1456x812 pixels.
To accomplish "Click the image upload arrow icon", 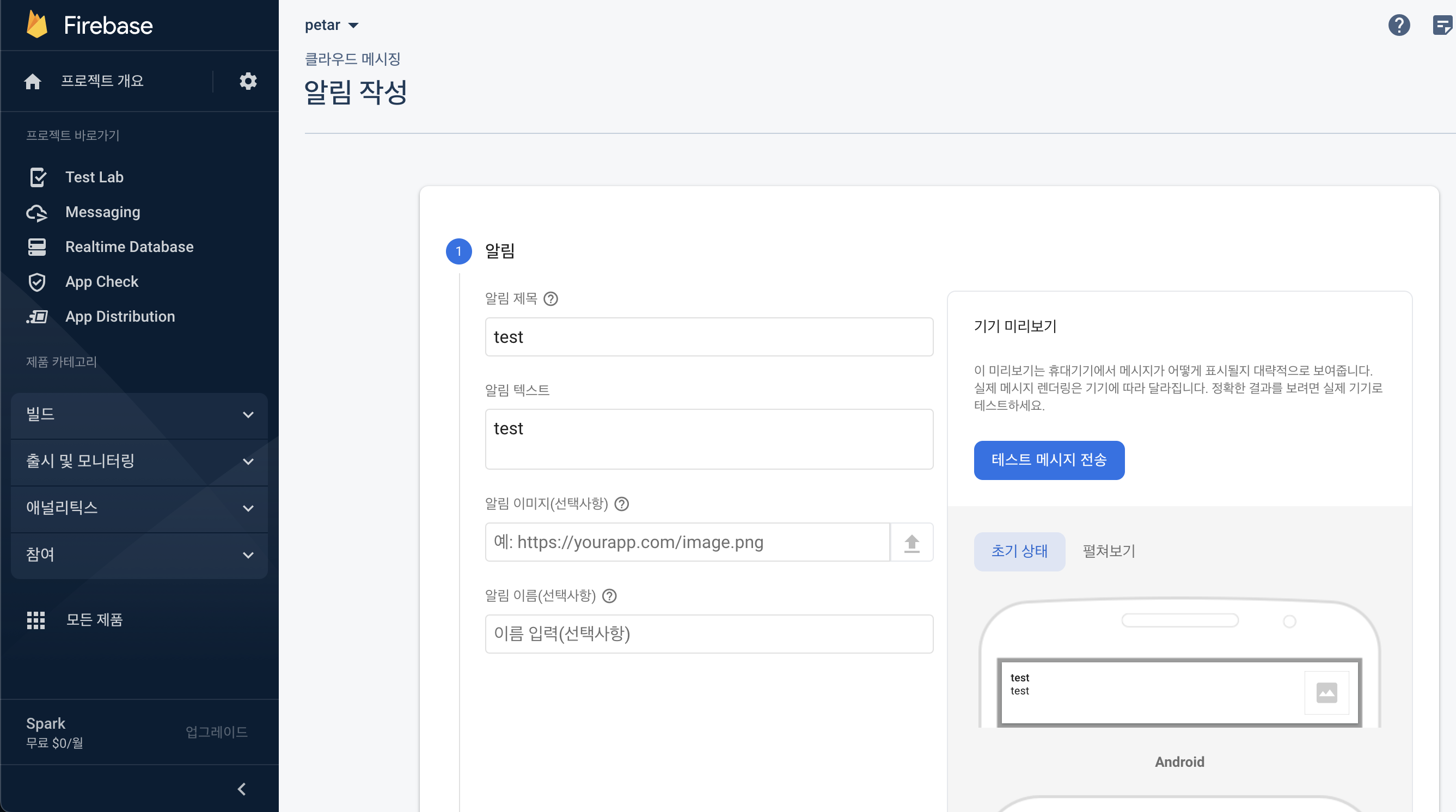I will click(x=911, y=543).
